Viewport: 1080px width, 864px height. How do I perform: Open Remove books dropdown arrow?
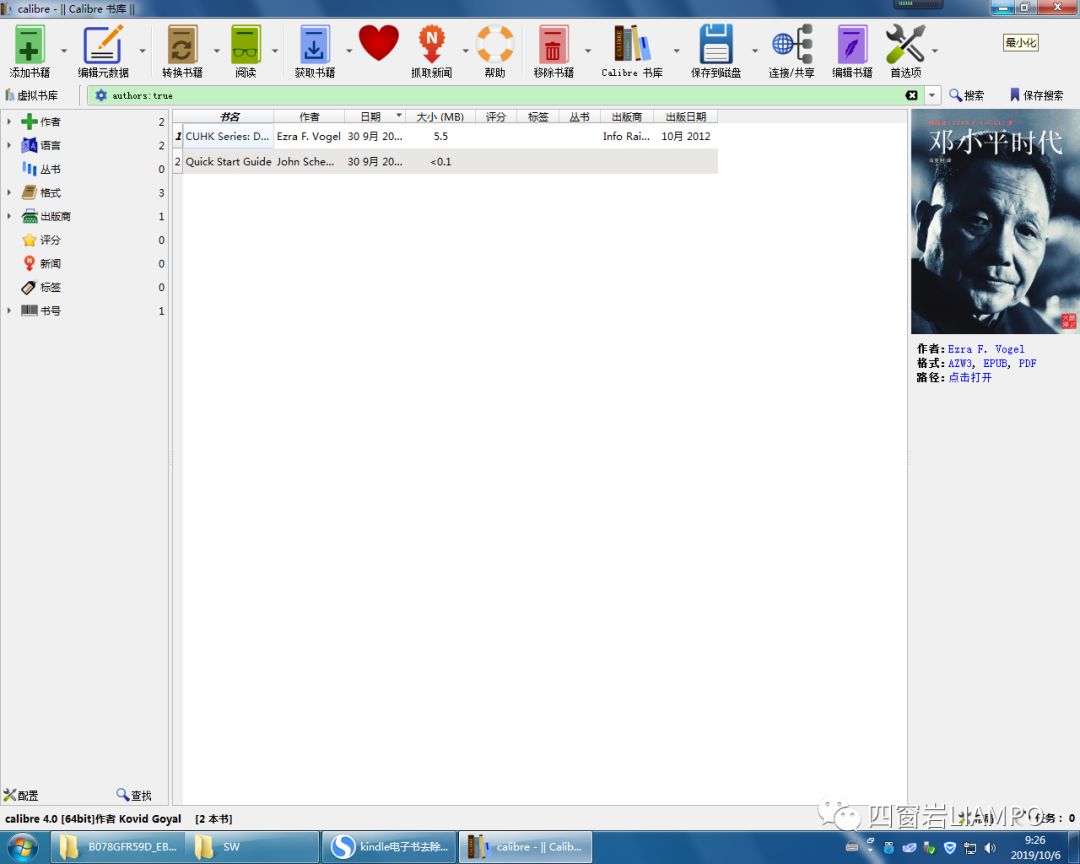click(x=588, y=50)
